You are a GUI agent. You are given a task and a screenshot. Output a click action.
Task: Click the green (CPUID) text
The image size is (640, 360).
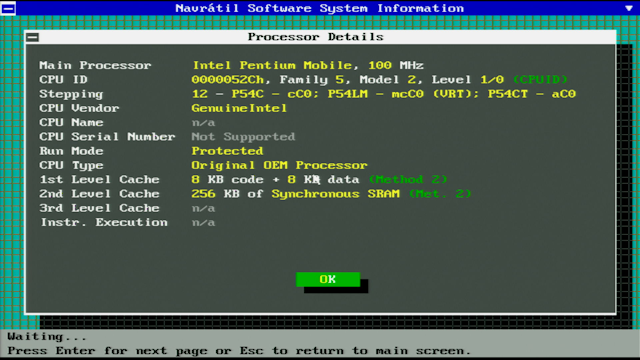540,80
